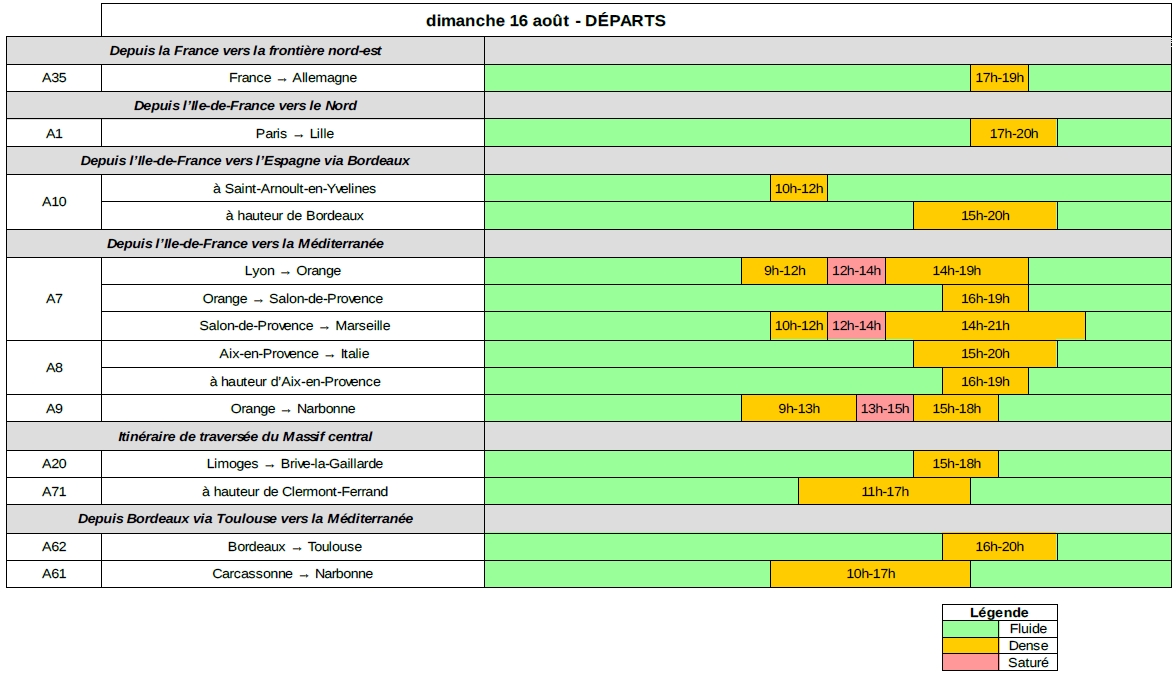Click 'Depuis l'Ile-de-France vers le Nord' section header

coord(245,105)
